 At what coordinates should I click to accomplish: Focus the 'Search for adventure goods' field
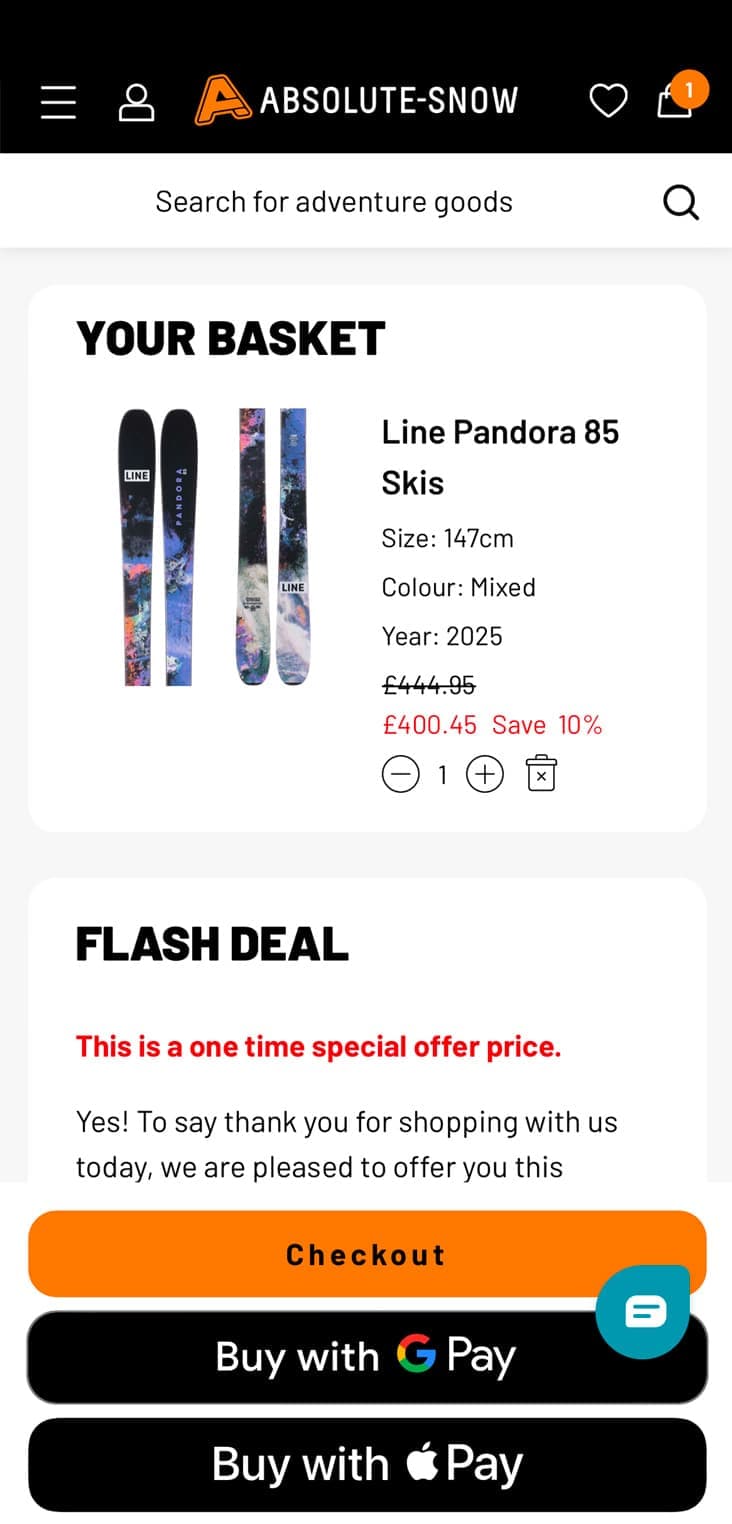click(x=334, y=202)
